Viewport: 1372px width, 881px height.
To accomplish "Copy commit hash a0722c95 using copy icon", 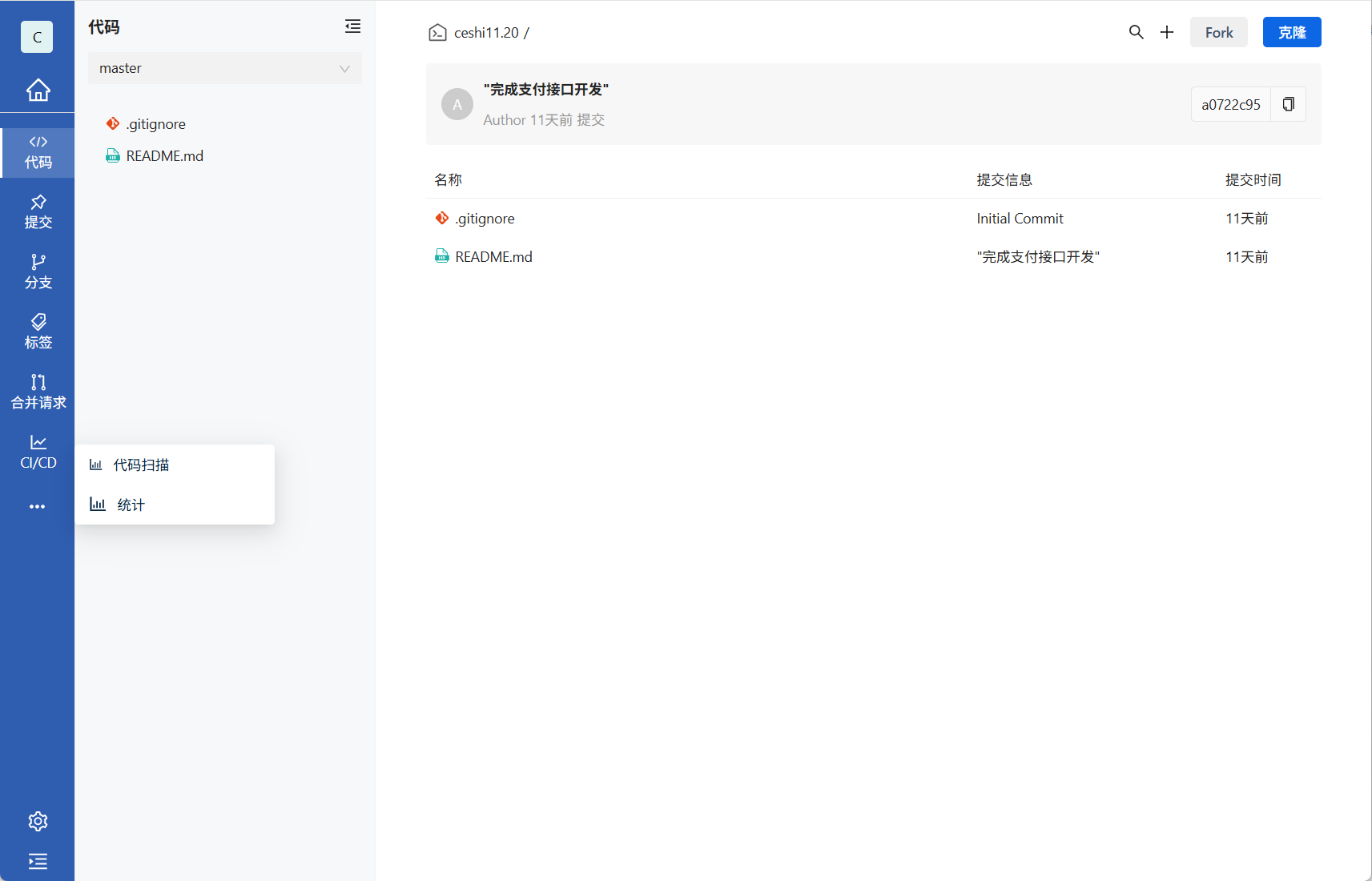I will pyautogui.click(x=1288, y=104).
